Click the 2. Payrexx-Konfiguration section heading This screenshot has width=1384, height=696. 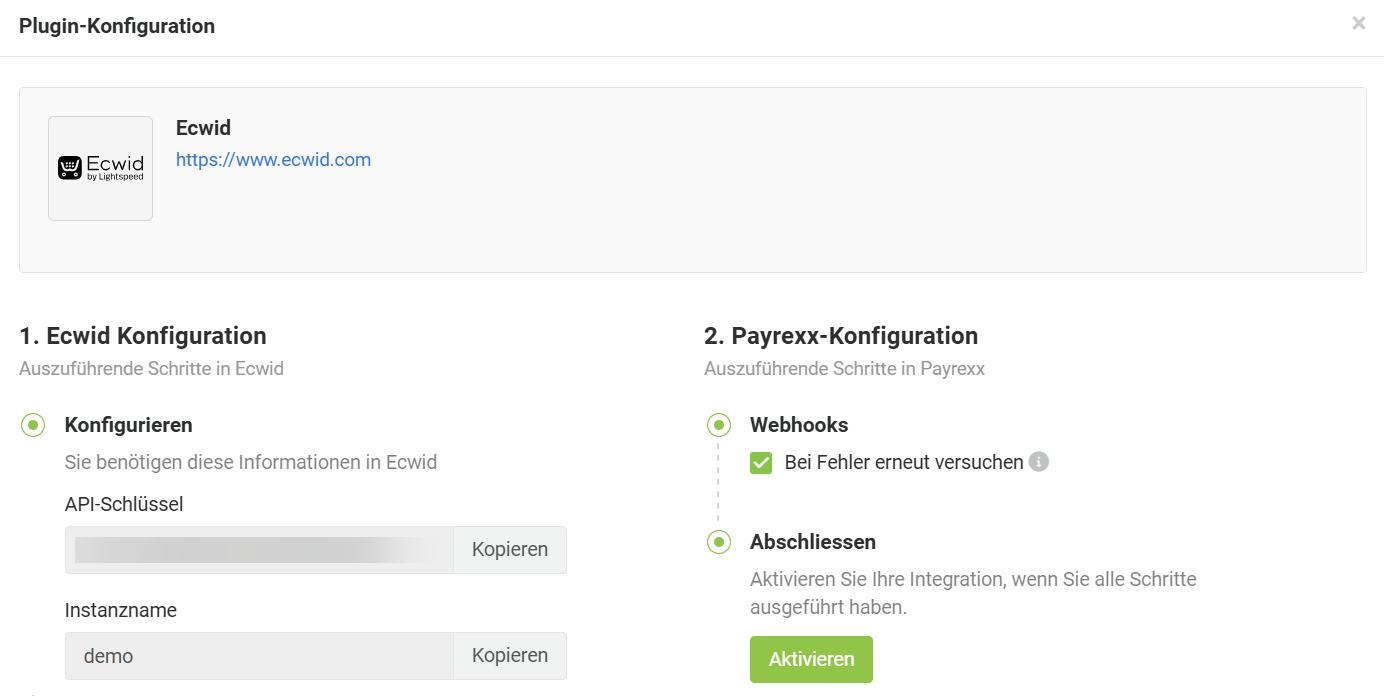click(x=841, y=335)
